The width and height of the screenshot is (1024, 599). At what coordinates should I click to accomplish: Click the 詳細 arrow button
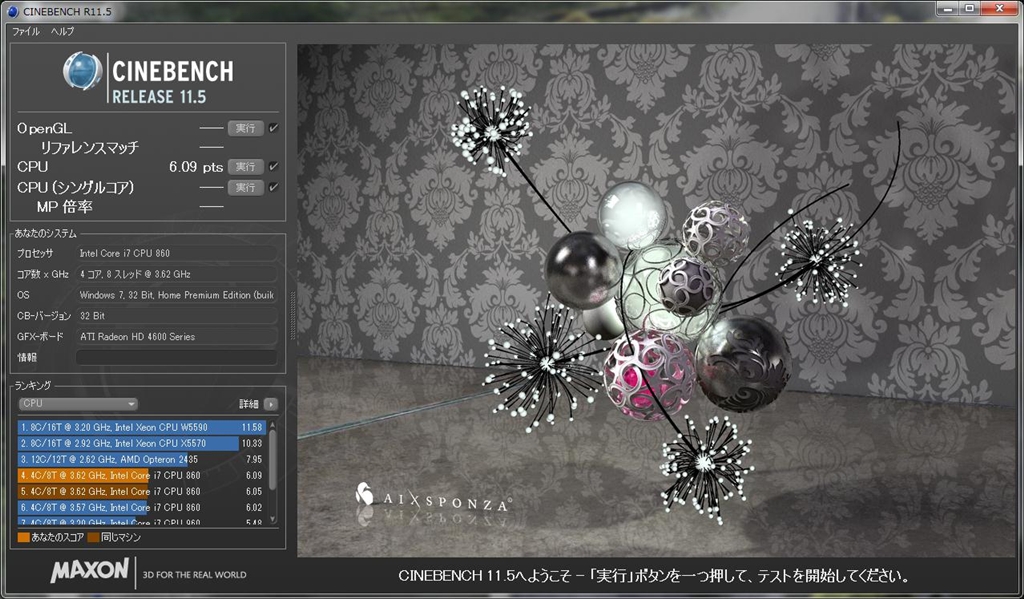click(x=270, y=404)
